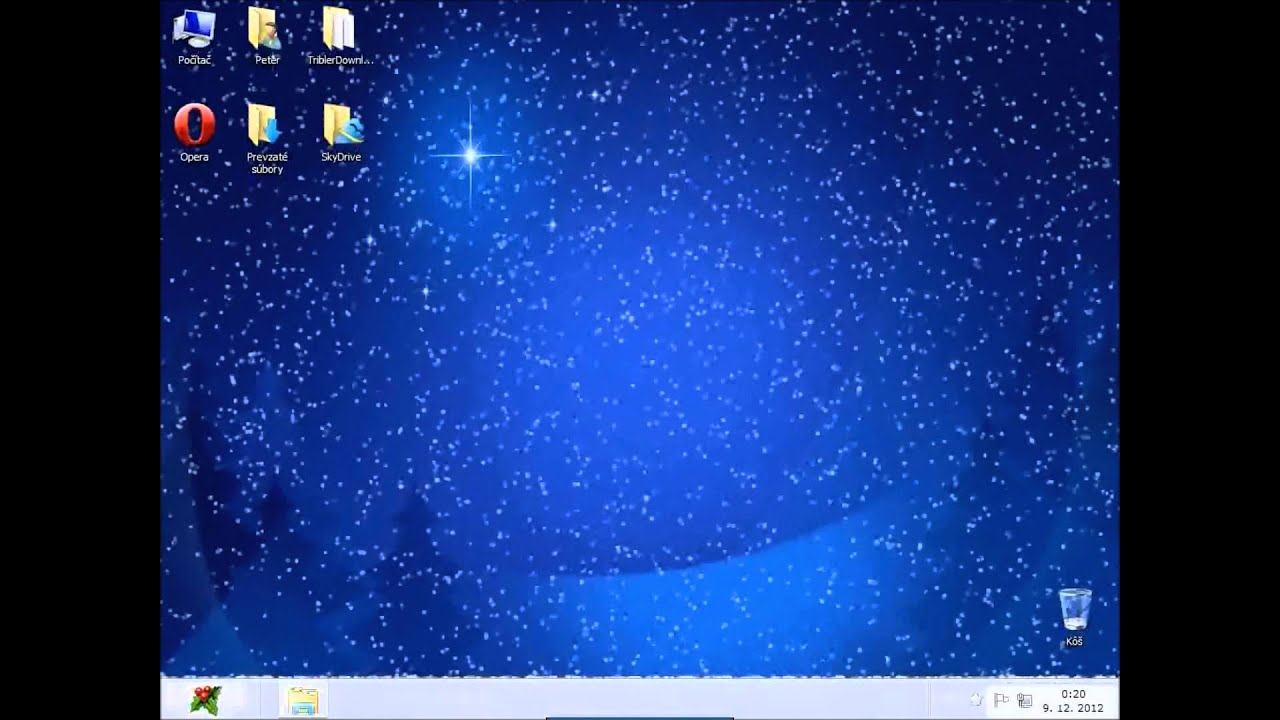1280x720 pixels.
Task: Show hidden tray icons star button
Action: (x=976, y=700)
